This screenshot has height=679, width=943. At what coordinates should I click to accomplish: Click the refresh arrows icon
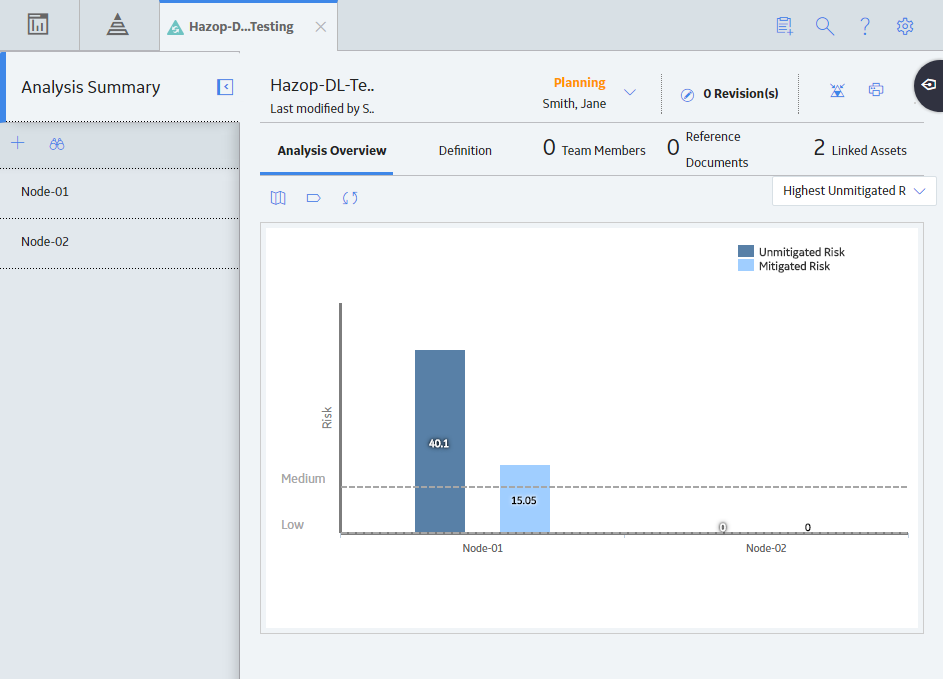click(350, 198)
